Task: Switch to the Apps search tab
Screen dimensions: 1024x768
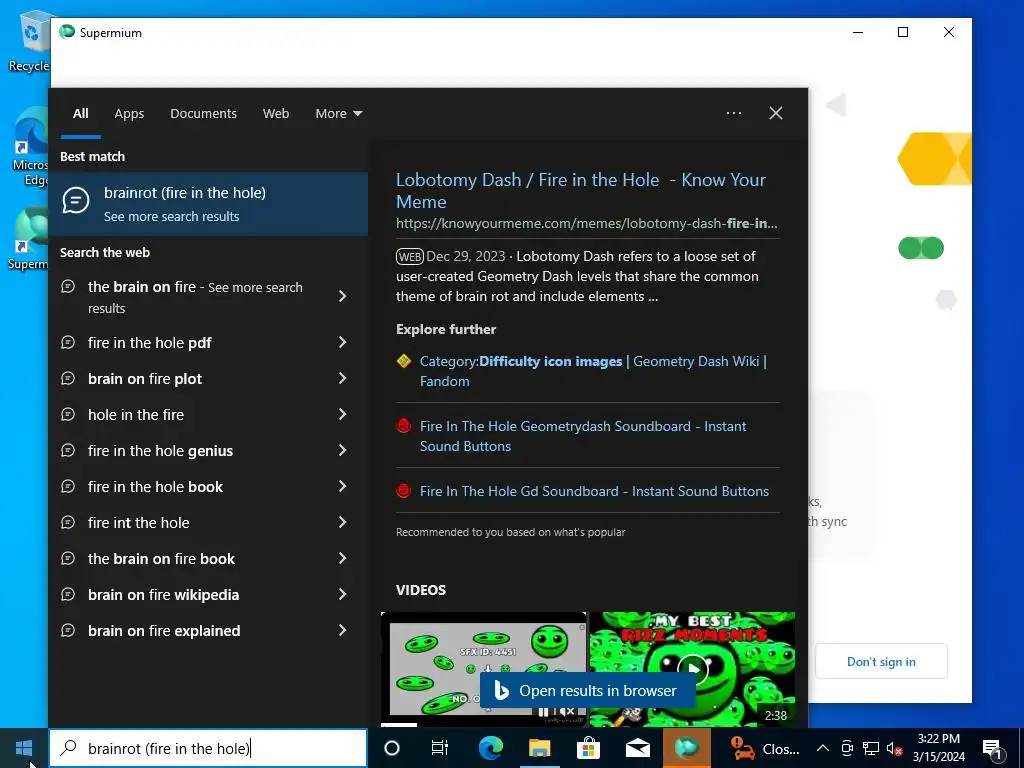Action: coord(129,114)
